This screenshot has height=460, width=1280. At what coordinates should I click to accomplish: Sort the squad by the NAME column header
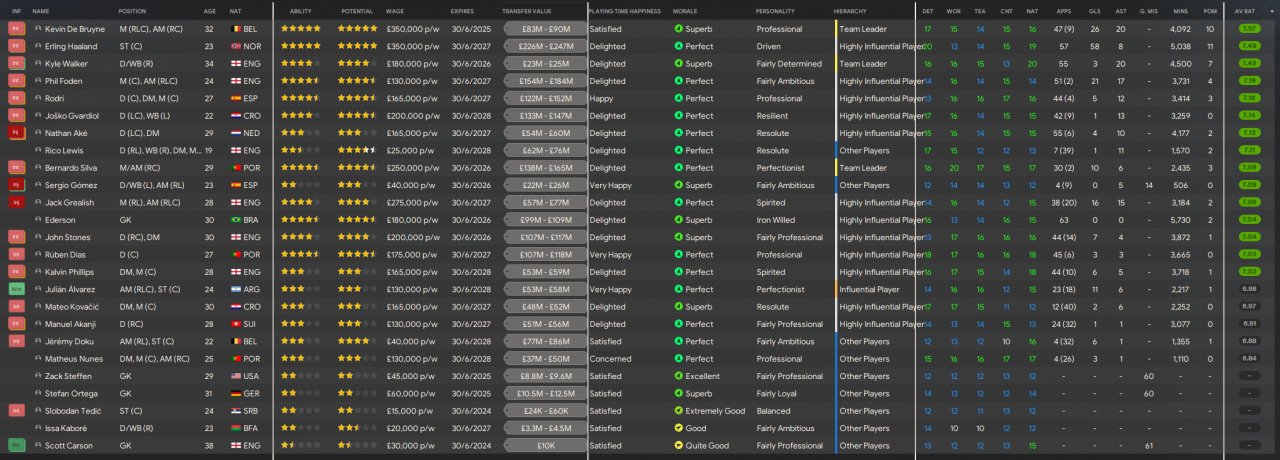41,10
